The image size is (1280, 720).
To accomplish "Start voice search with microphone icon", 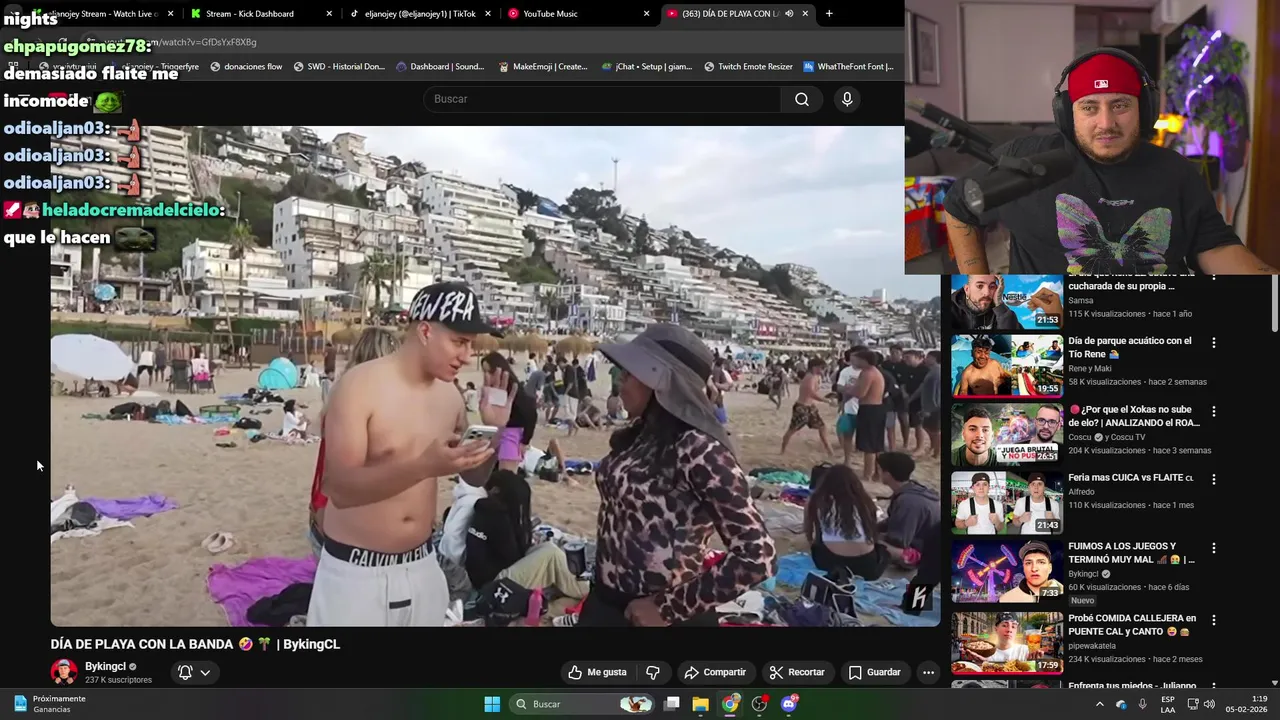I will 847,99.
